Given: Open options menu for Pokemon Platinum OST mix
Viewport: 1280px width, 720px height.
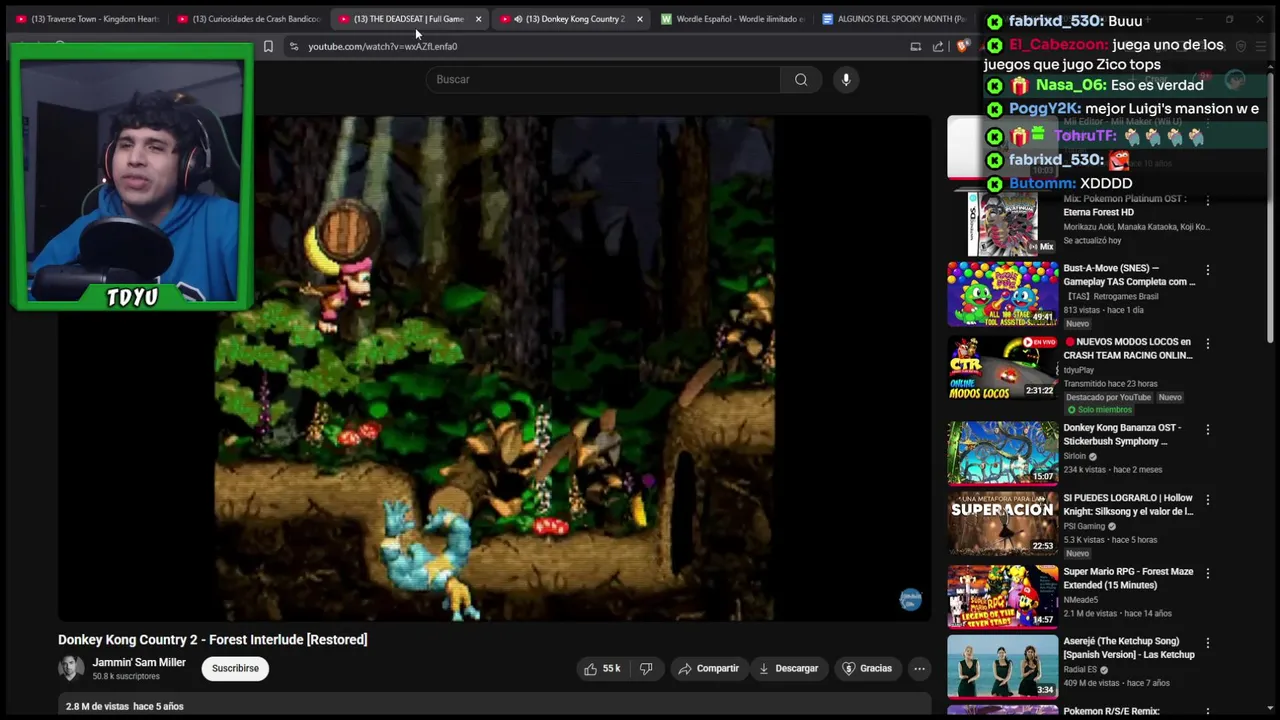Looking at the screenshot, I should tap(1207, 200).
